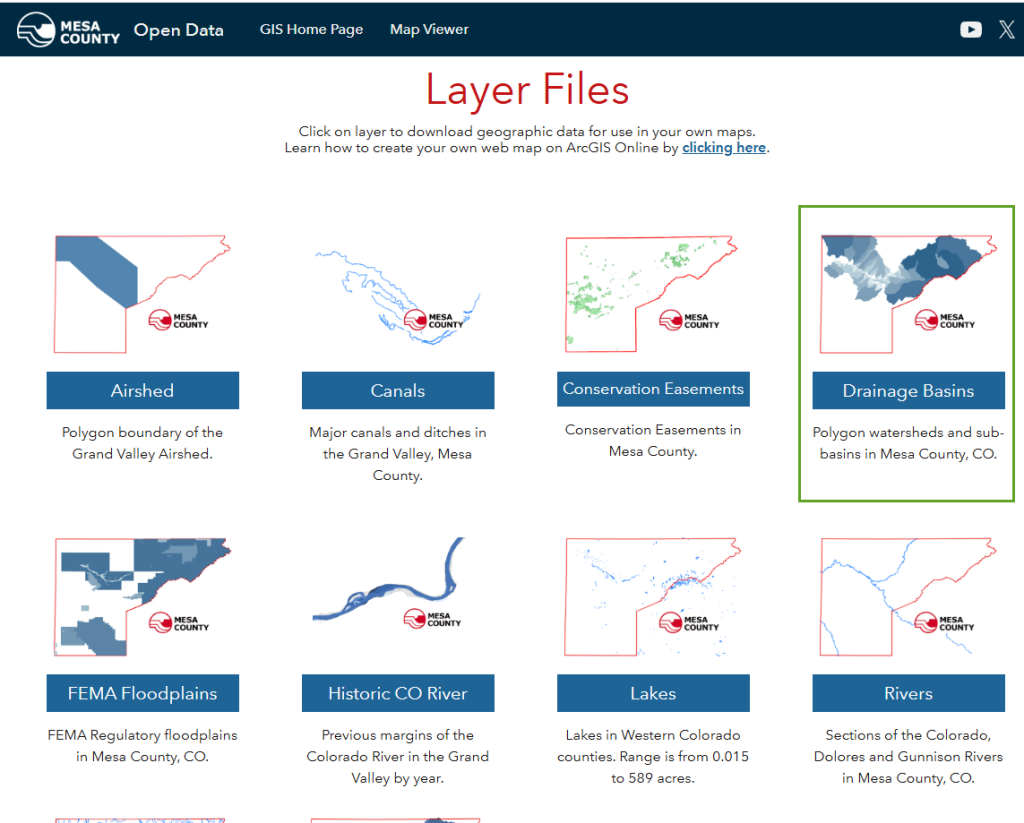This screenshot has height=823, width=1024.
Task: Click the Drainage Basins map thumbnail
Action: pyautogui.click(x=907, y=294)
